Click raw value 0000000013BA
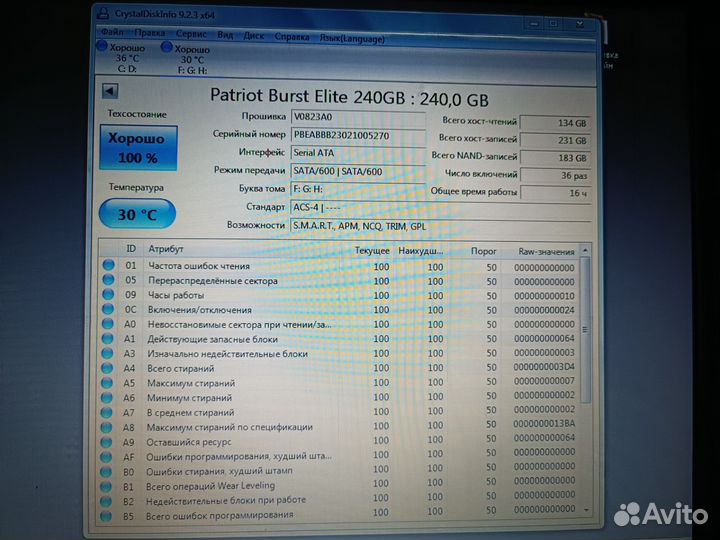Viewport: 720px width, 540px height. [544, 423]
